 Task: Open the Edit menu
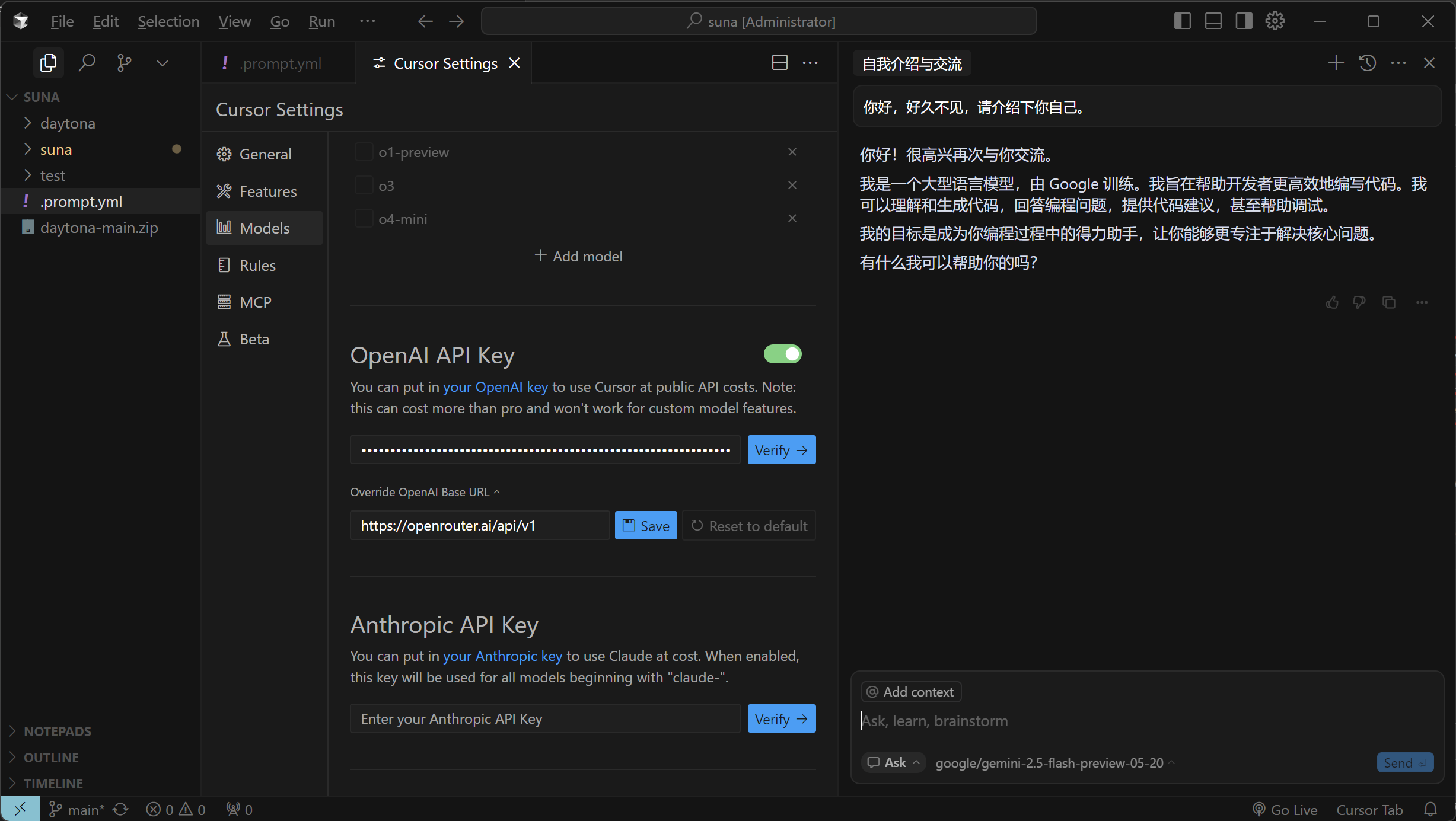point(106,21)
